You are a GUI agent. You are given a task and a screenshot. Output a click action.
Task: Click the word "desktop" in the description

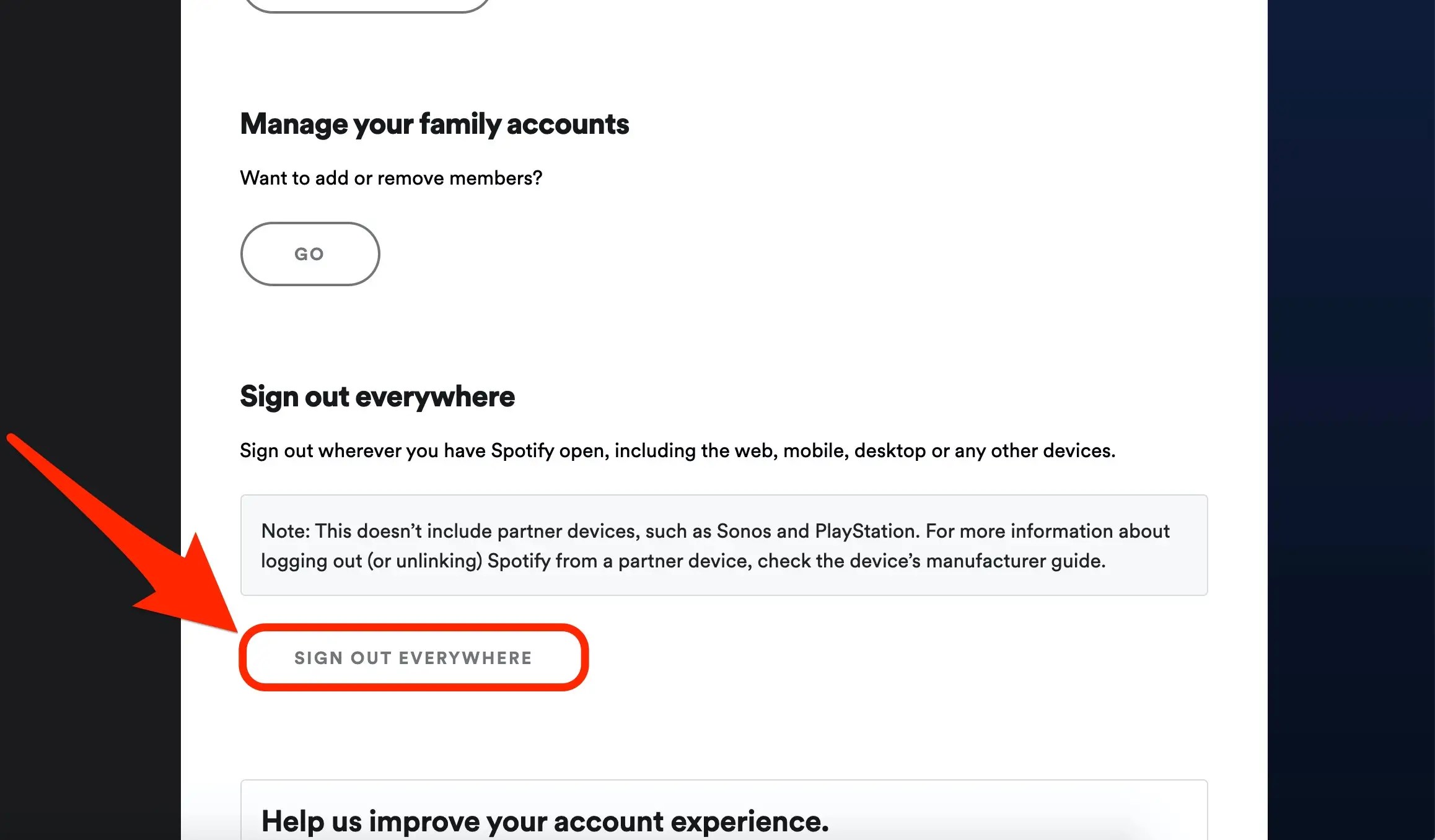tap(890, 451)
